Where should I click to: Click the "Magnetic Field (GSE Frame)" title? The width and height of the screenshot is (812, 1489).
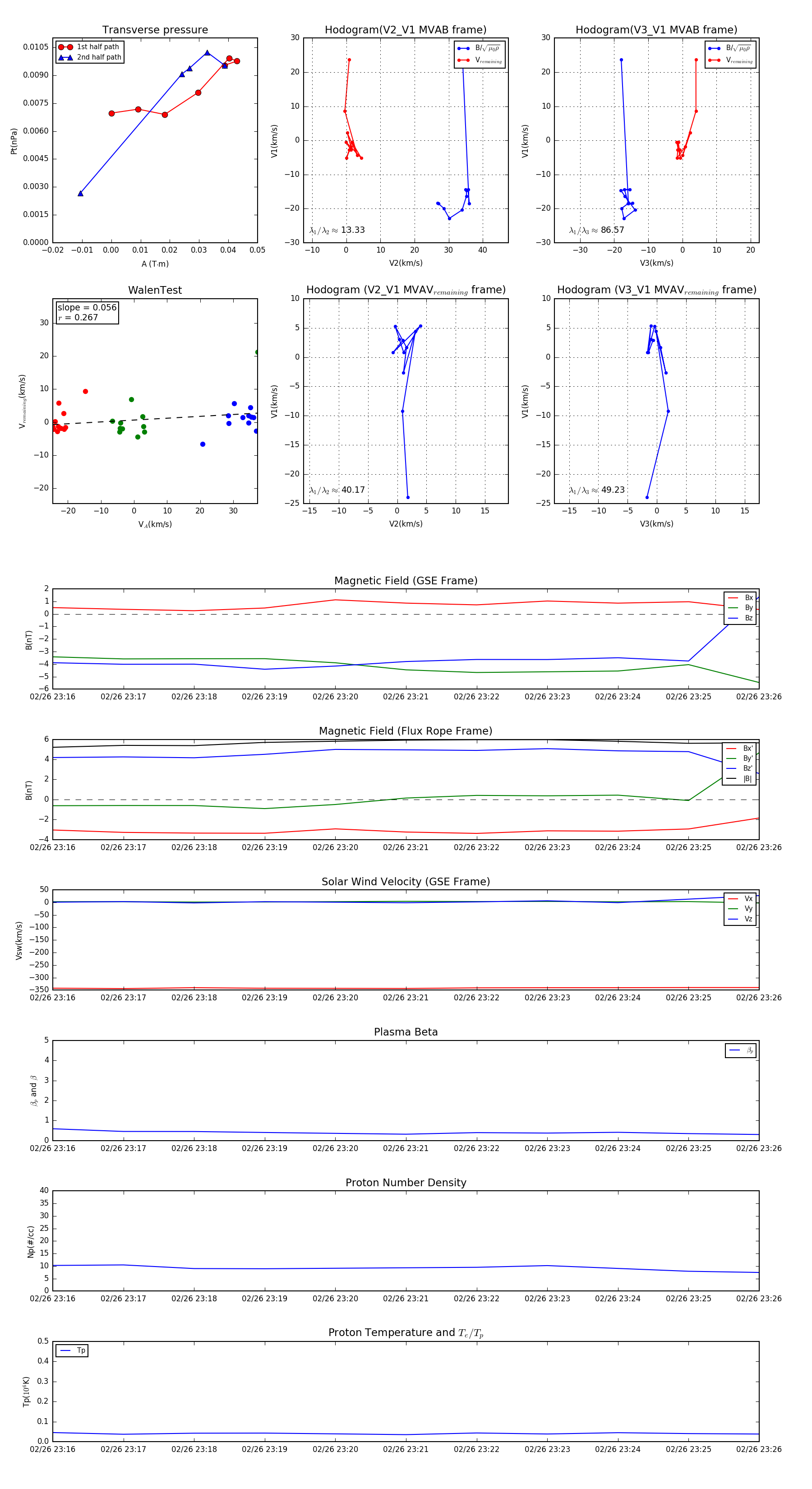[406, 581]
